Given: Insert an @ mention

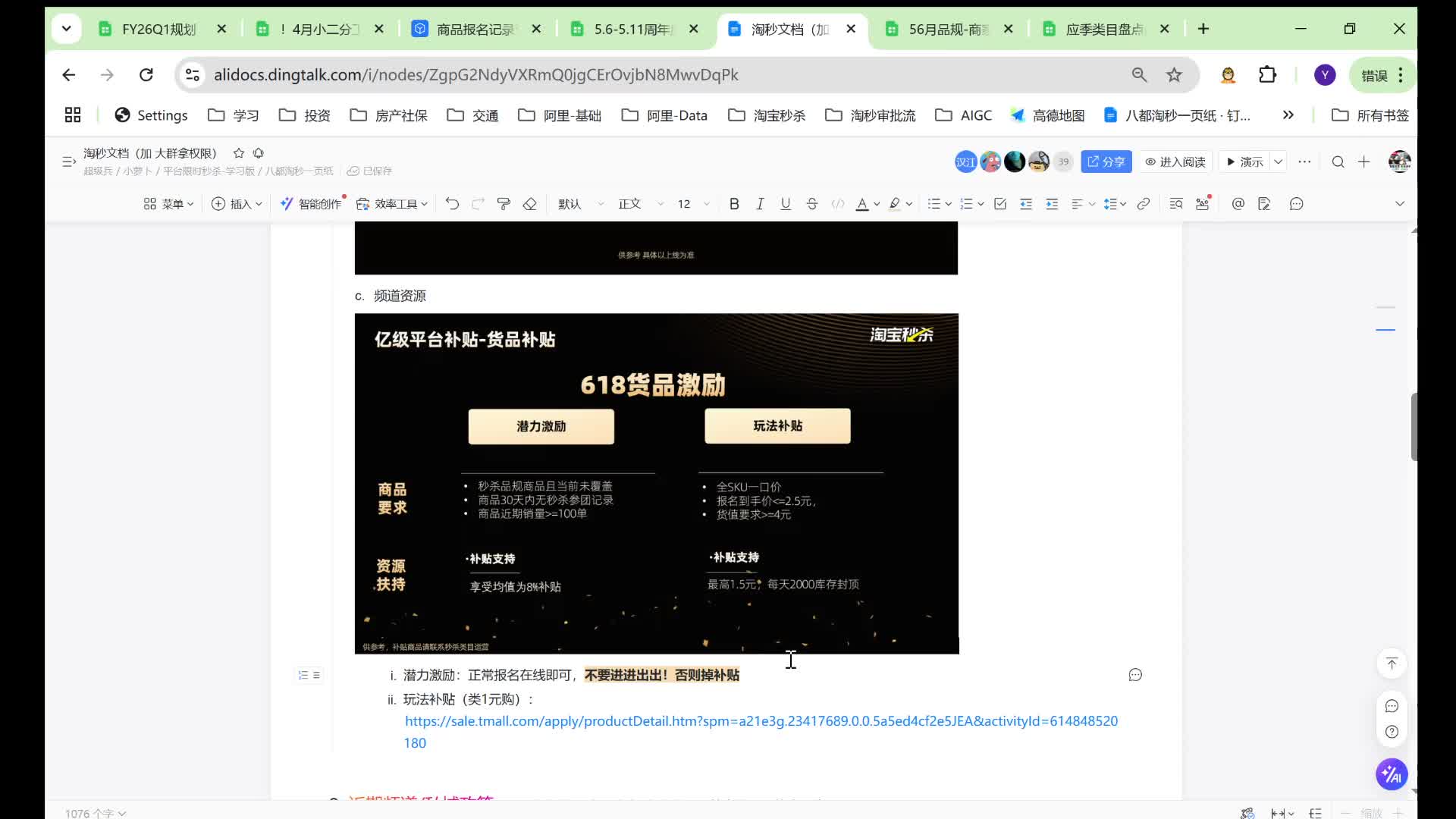Looking at the screenshot, I should click(x=1238, y=203).
